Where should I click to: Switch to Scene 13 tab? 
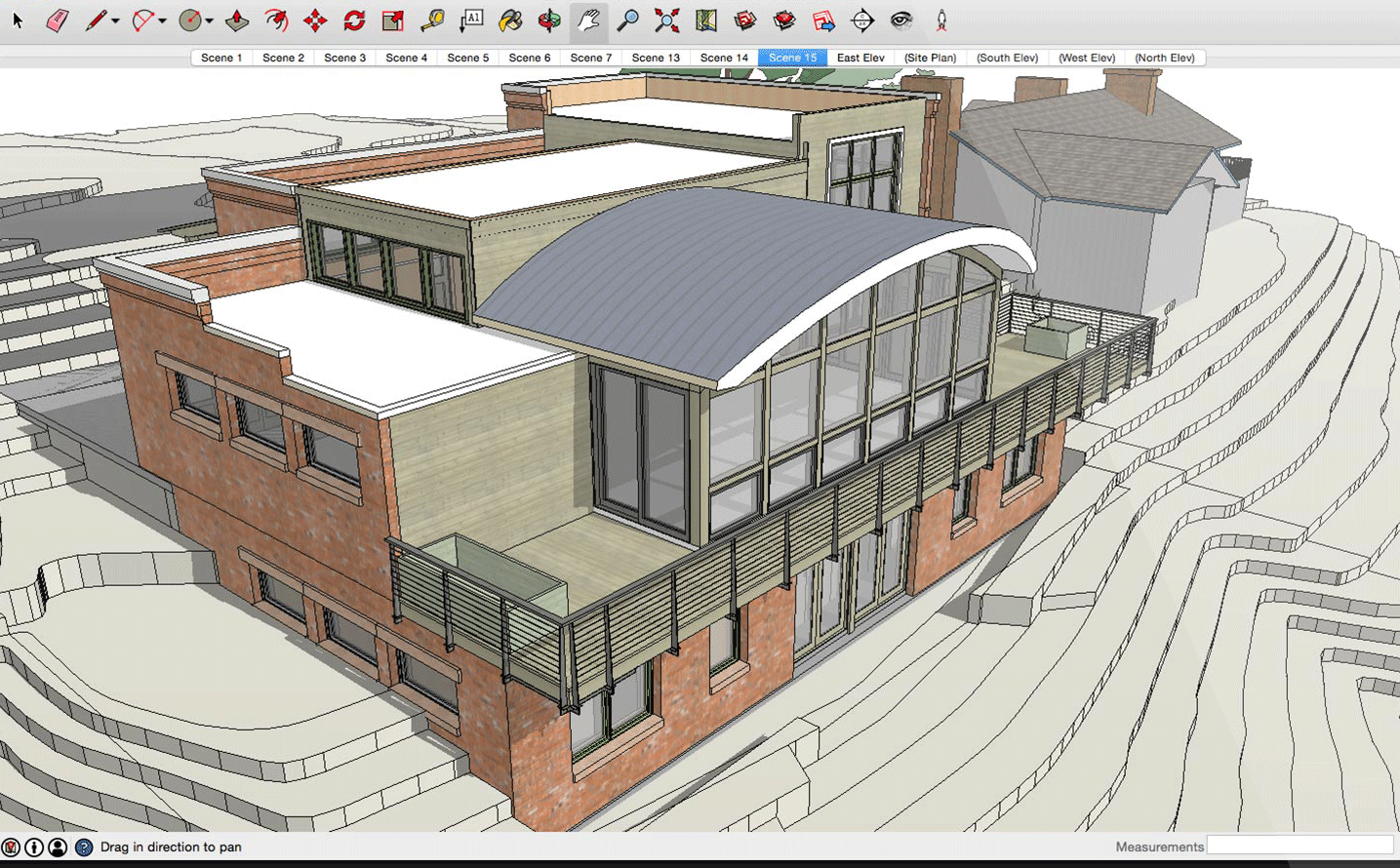point(656,58)
